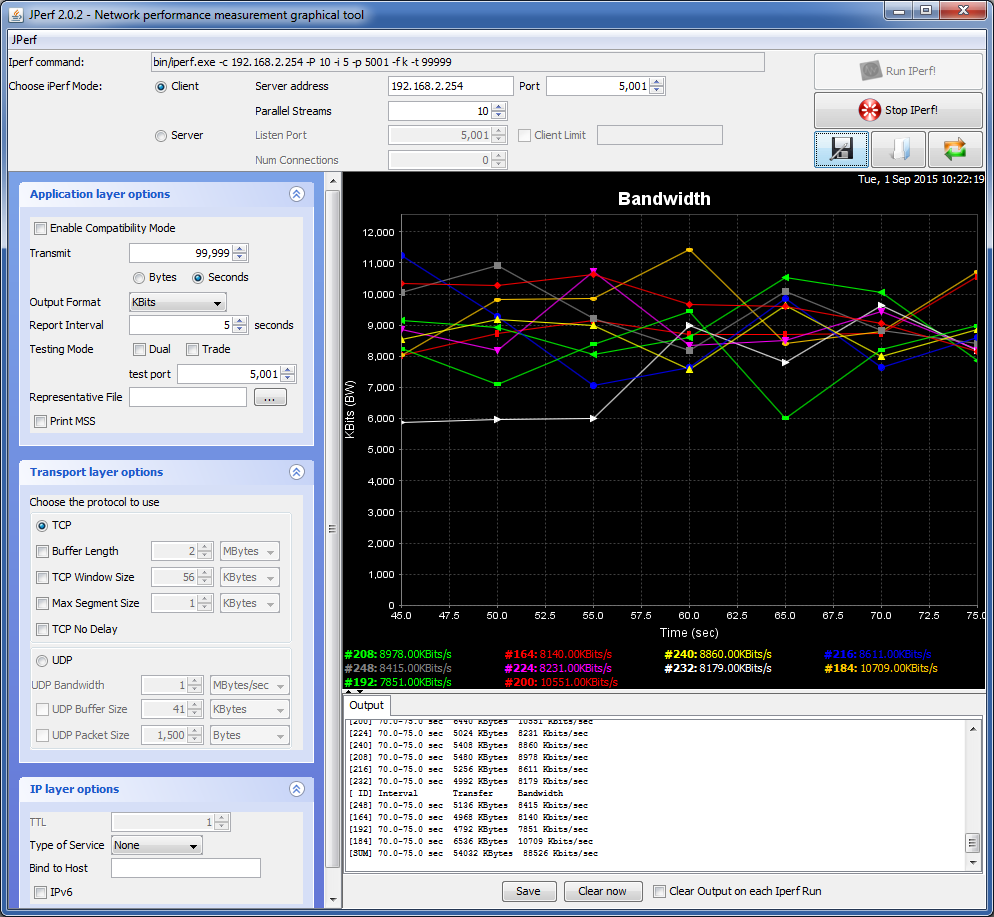Select the Server mode radio button
The height and width of the screenshot is (917, 994).
tap(161, 135)
